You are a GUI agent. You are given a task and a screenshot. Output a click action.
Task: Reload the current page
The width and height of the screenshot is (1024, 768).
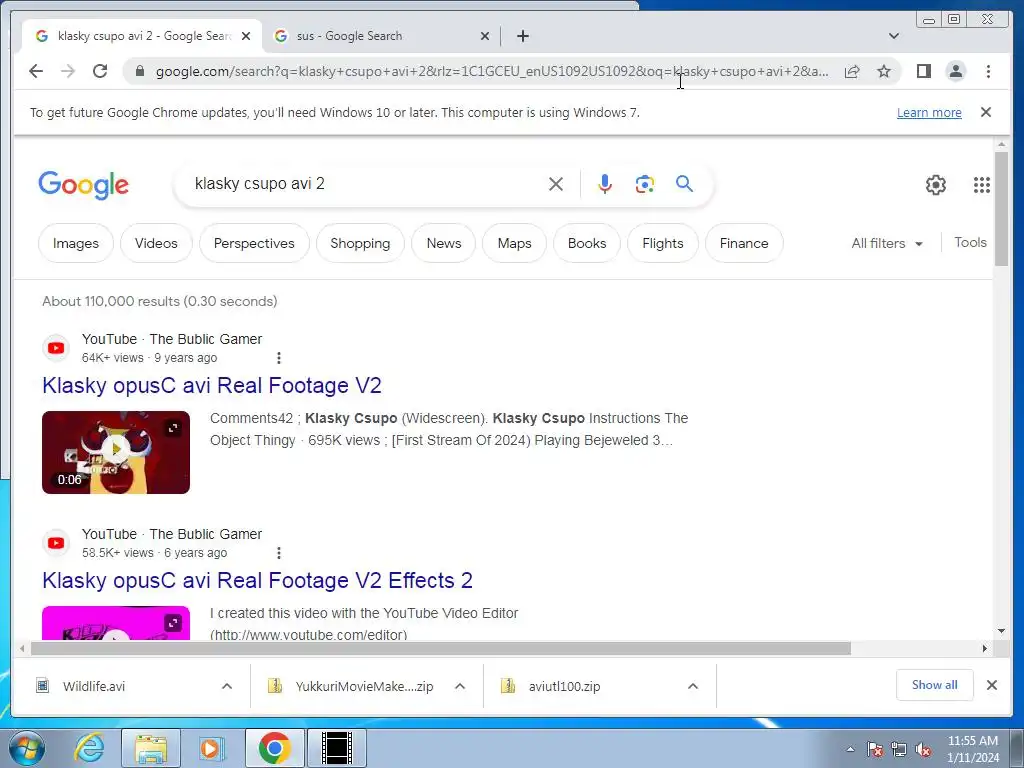click(100, 71)
